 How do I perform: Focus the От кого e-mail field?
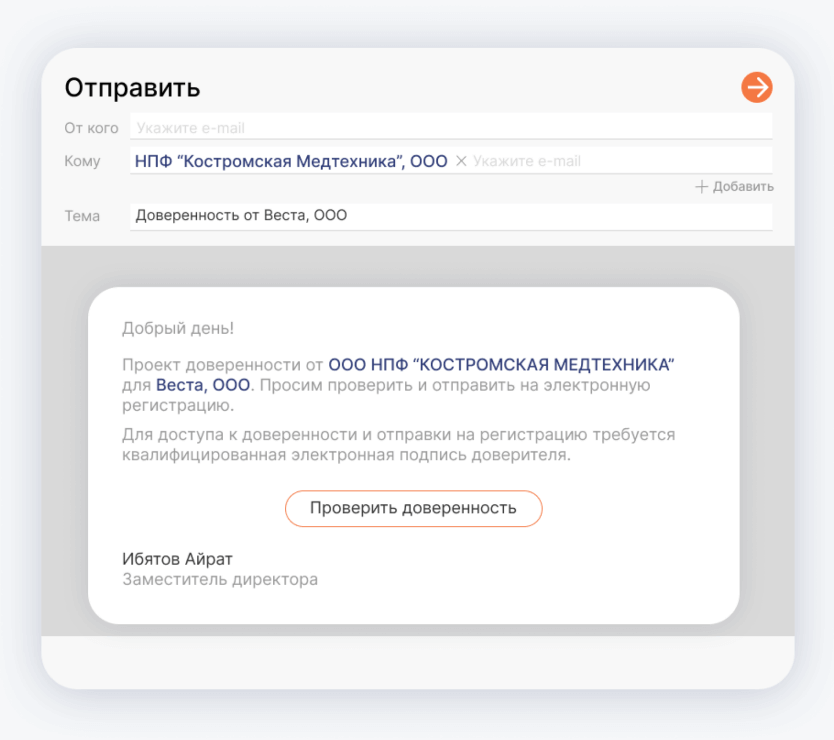pyautogui.click(x=450, y=128)
